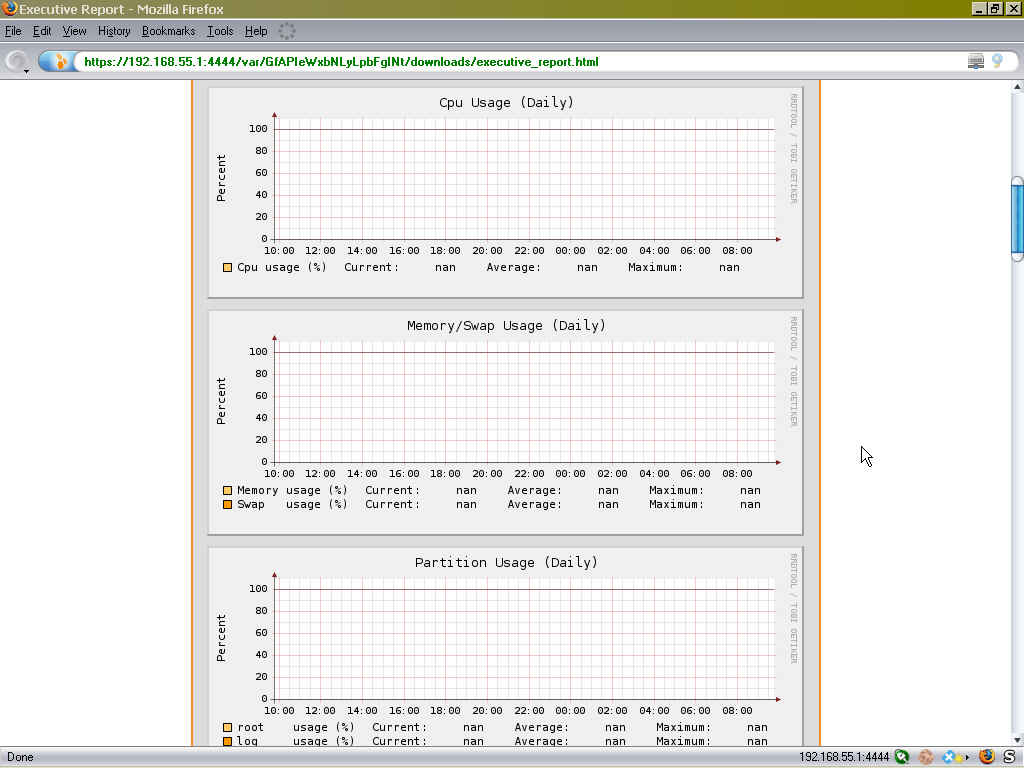Click the Cpu usage legend color swatch
The width and height of the screenshot is (1024, 768).
click(x=227, y=267)
